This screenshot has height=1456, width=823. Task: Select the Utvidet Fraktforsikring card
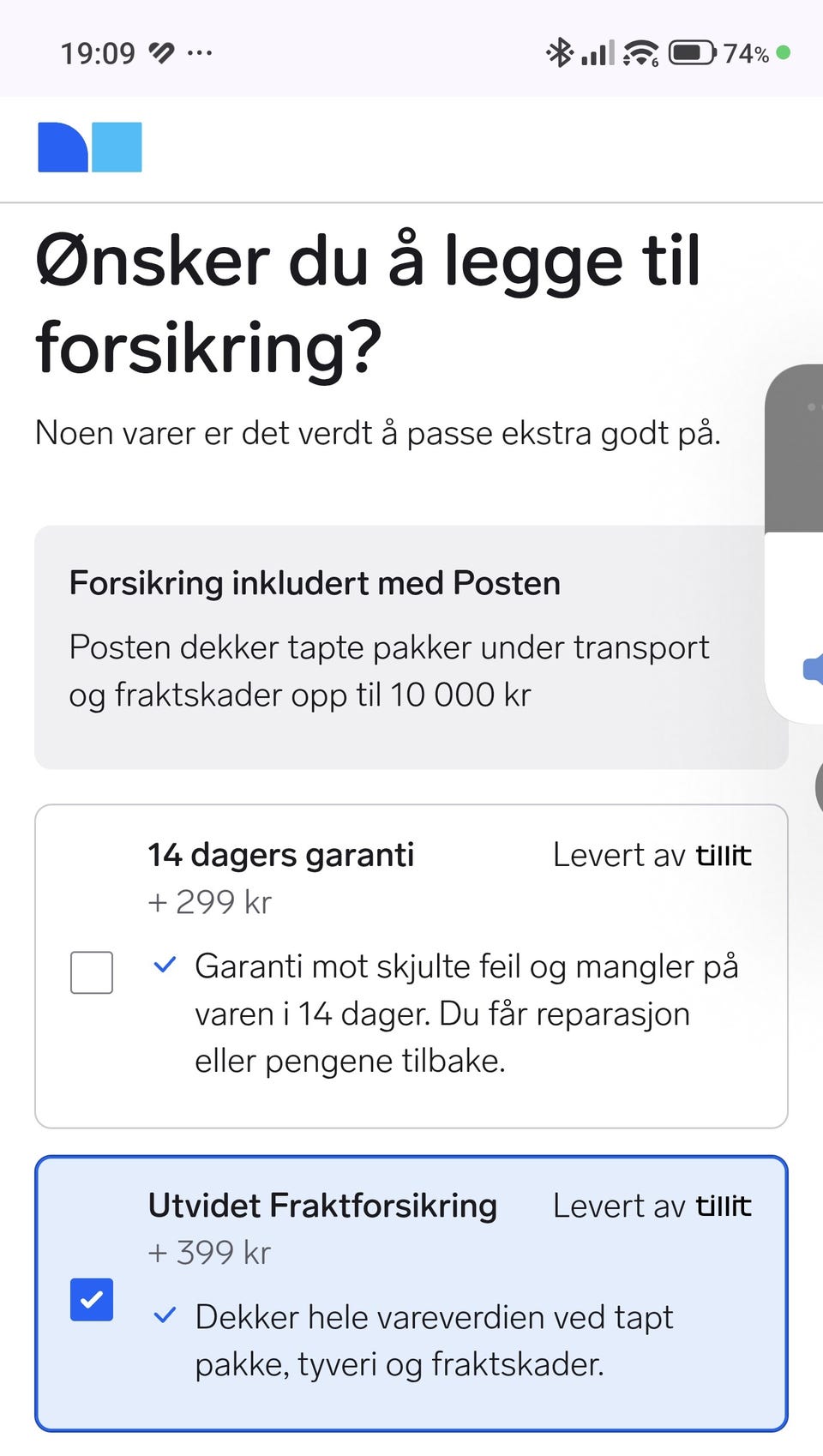[411, 1294]
